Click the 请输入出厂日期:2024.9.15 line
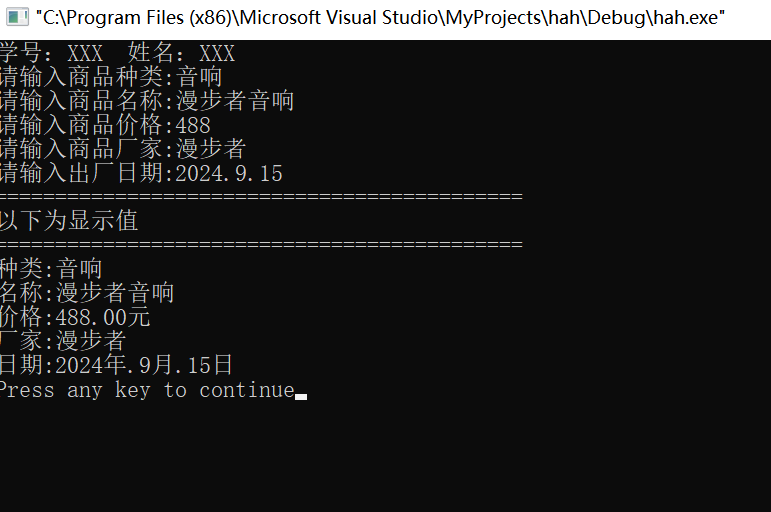771x512 pixels. point(141,173)
